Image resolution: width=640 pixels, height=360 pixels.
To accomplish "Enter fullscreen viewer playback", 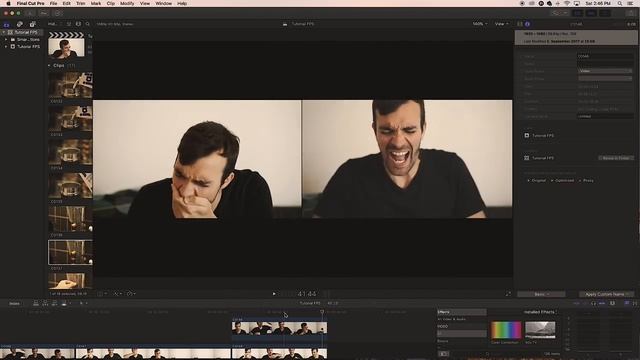I will [508, 293].
